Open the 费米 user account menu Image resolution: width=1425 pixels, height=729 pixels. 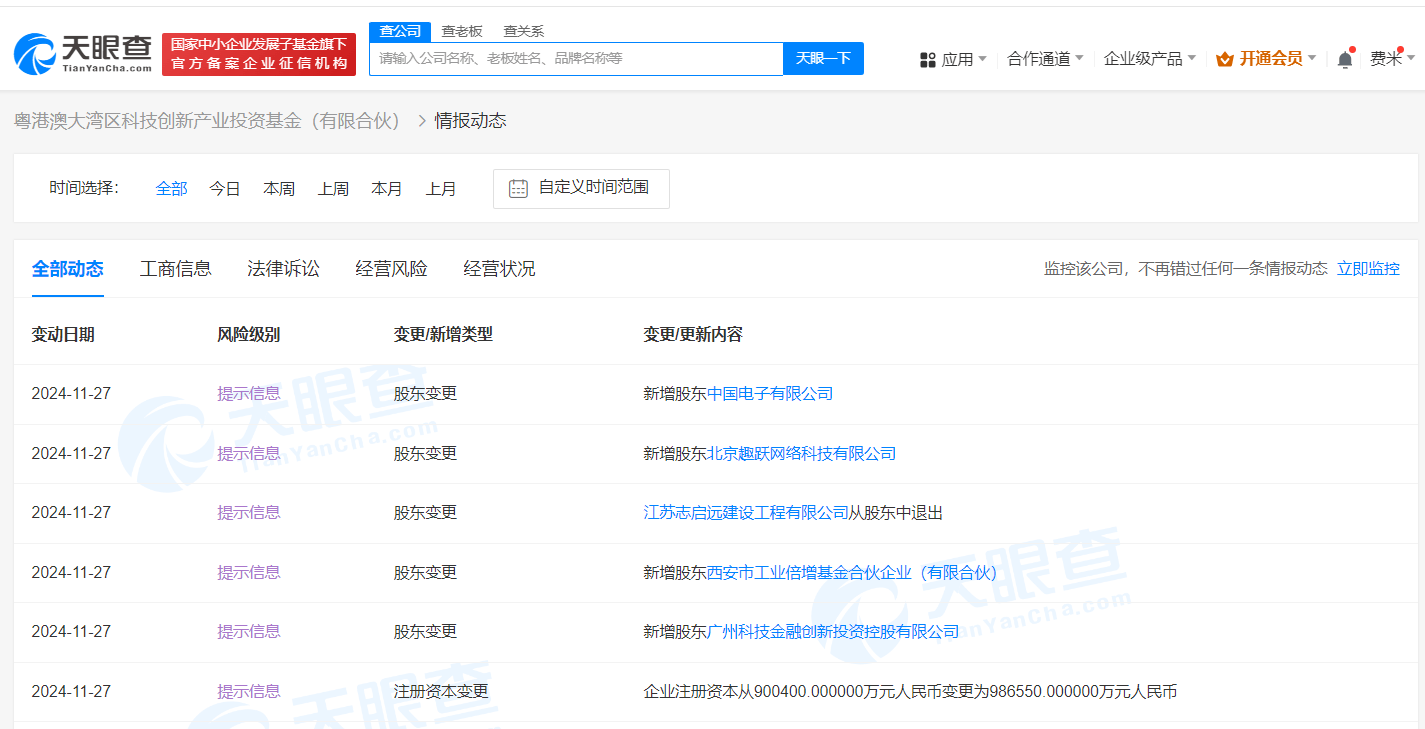pyautogui.click(x=1391, y=59)
